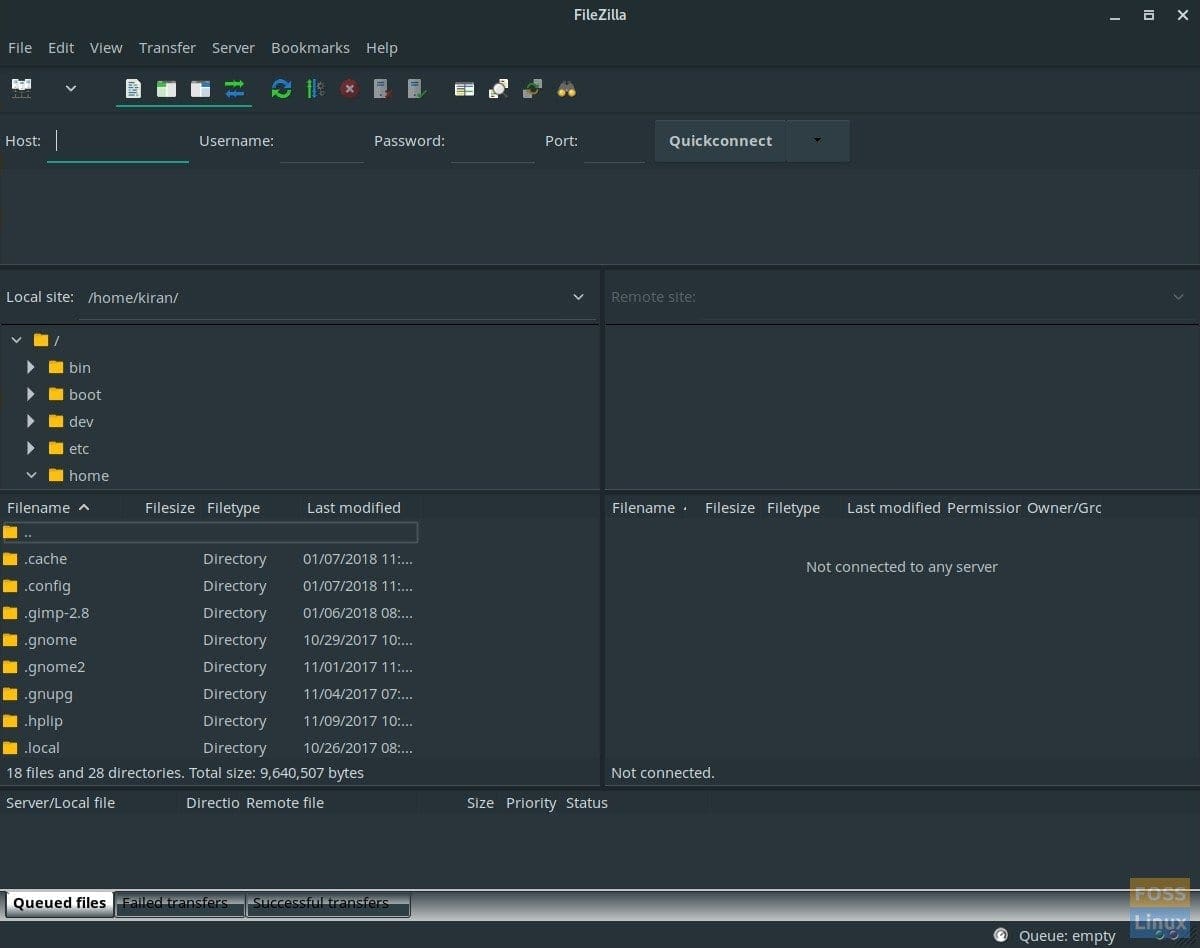Viewport: 1200px width, 948px height.
Task: Toggle transfer queue display icon
Action: [x=235, y=89]
